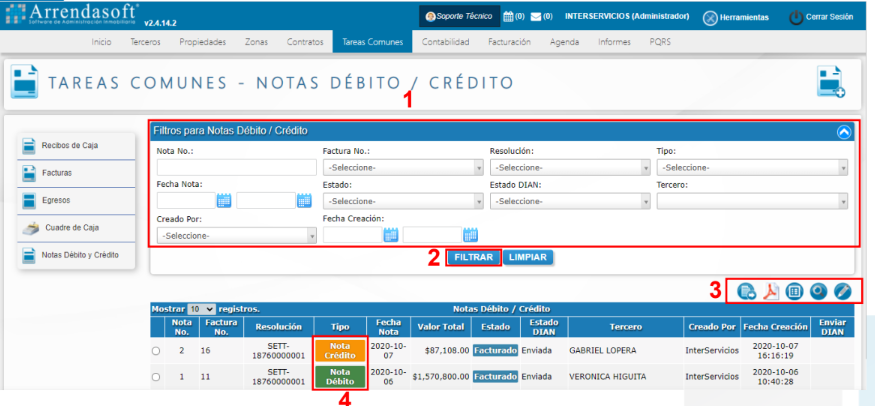Click the new note icon at top right

(x=831, y=84)
